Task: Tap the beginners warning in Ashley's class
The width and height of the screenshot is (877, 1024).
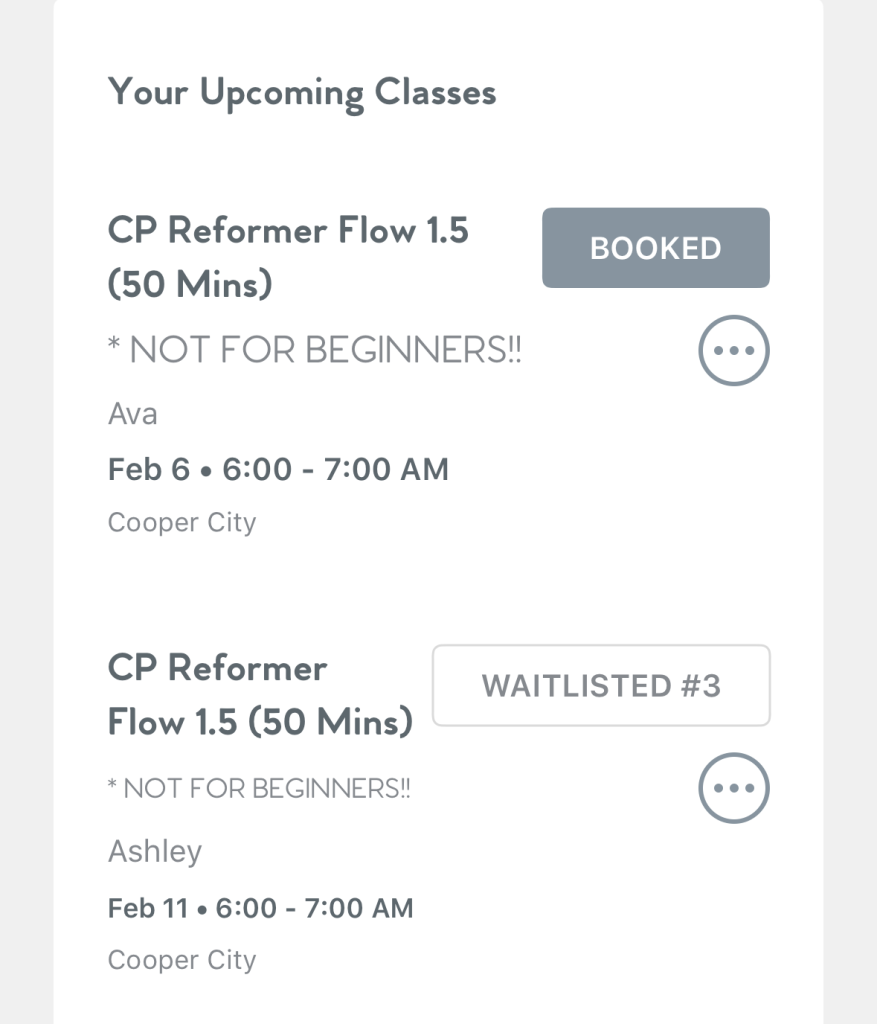Action: click(259, 788)
